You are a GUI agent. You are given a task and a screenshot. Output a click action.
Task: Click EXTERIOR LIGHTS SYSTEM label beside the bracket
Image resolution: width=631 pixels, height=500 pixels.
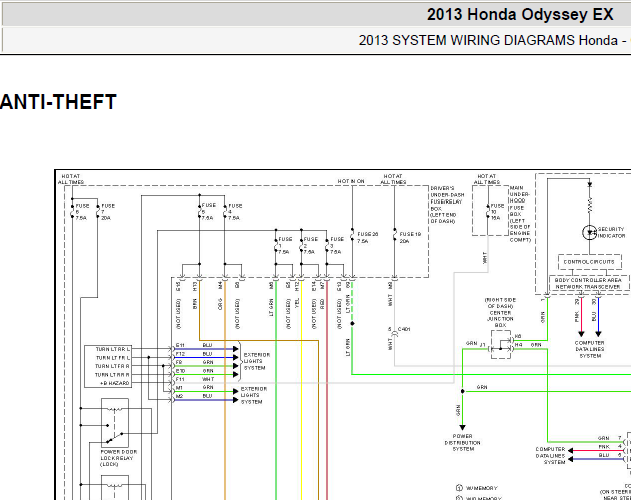coord(256,362)
